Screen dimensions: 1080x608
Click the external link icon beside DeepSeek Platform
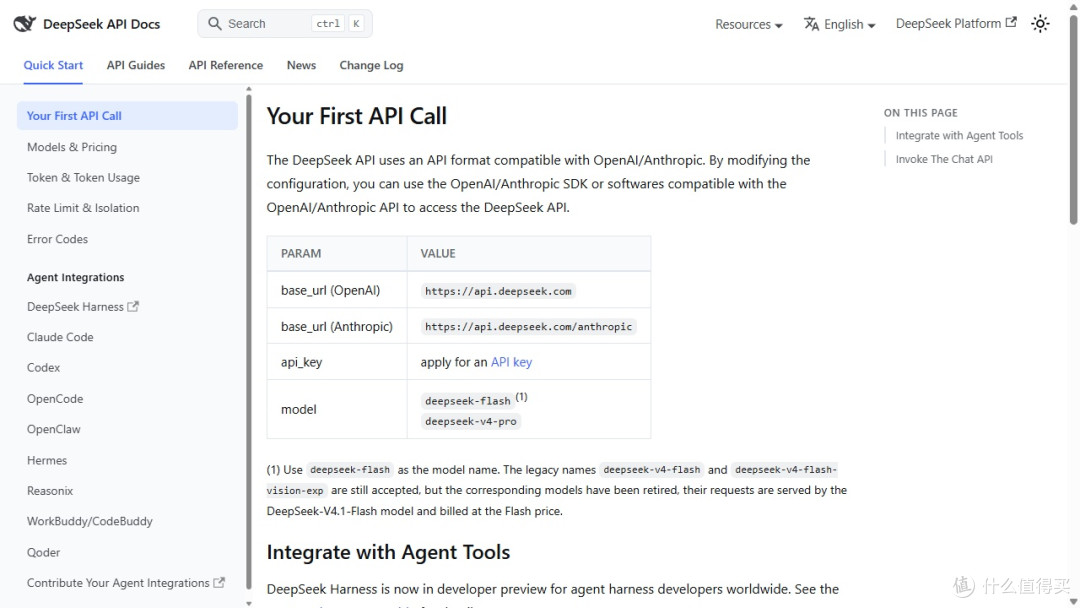pos(1011,22)
